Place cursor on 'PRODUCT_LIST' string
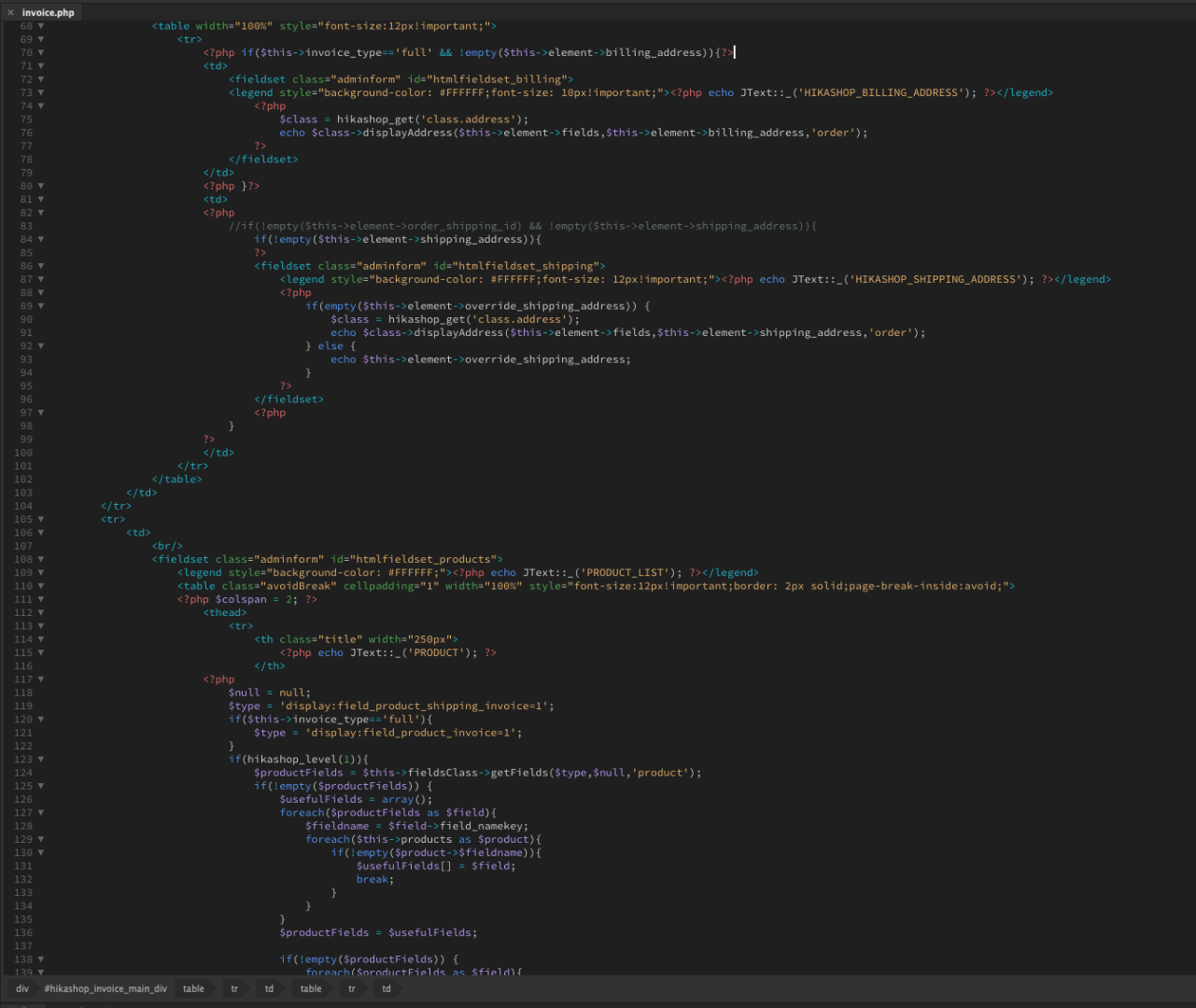The height and width of the screenshot is (1008, 1196). (625, 573)
